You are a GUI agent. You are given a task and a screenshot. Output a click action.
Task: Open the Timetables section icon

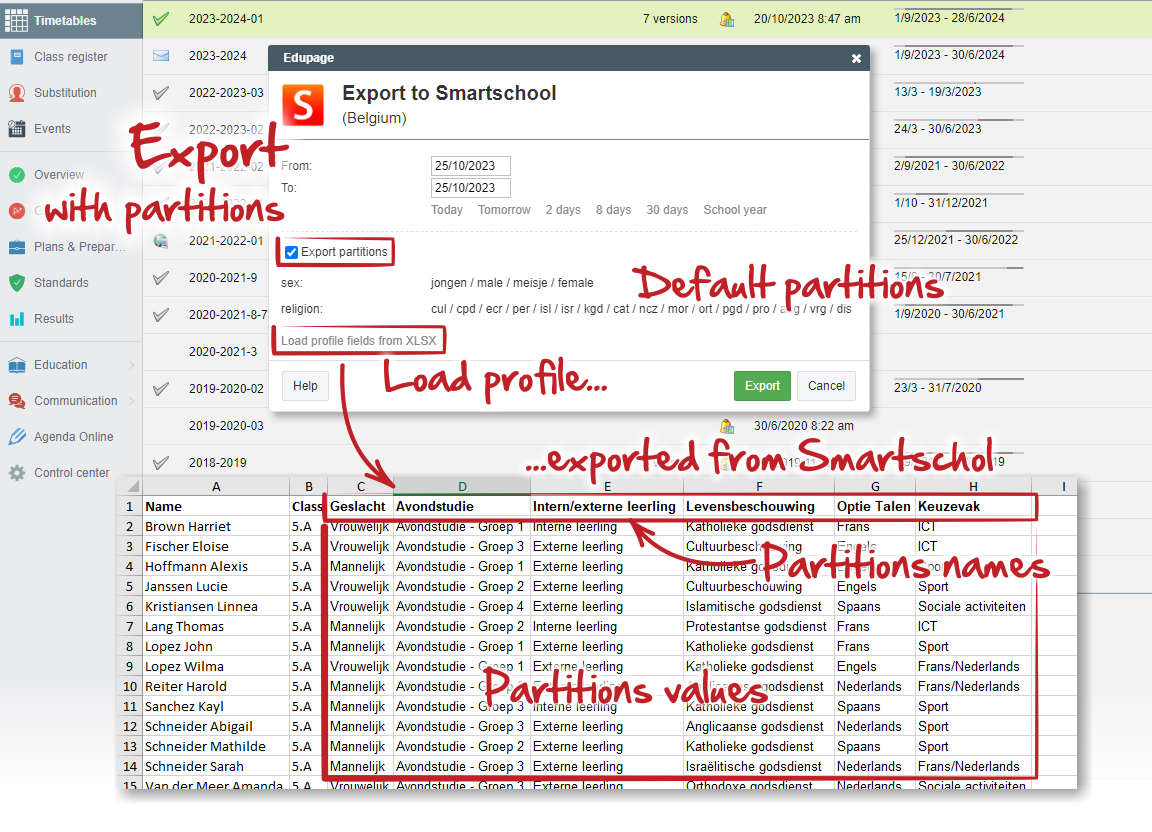(16, 20)
